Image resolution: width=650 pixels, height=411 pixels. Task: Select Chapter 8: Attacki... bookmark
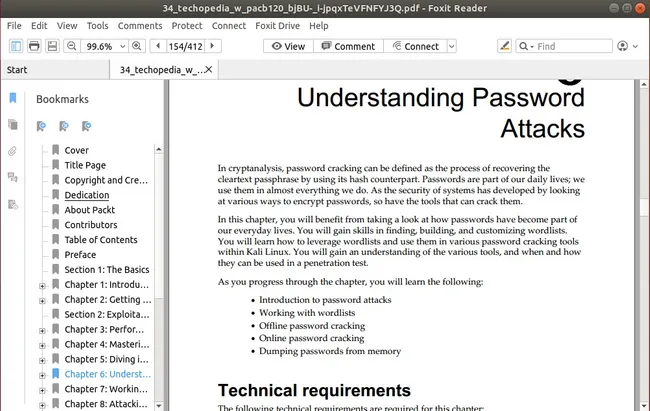[x=106, y=404]
